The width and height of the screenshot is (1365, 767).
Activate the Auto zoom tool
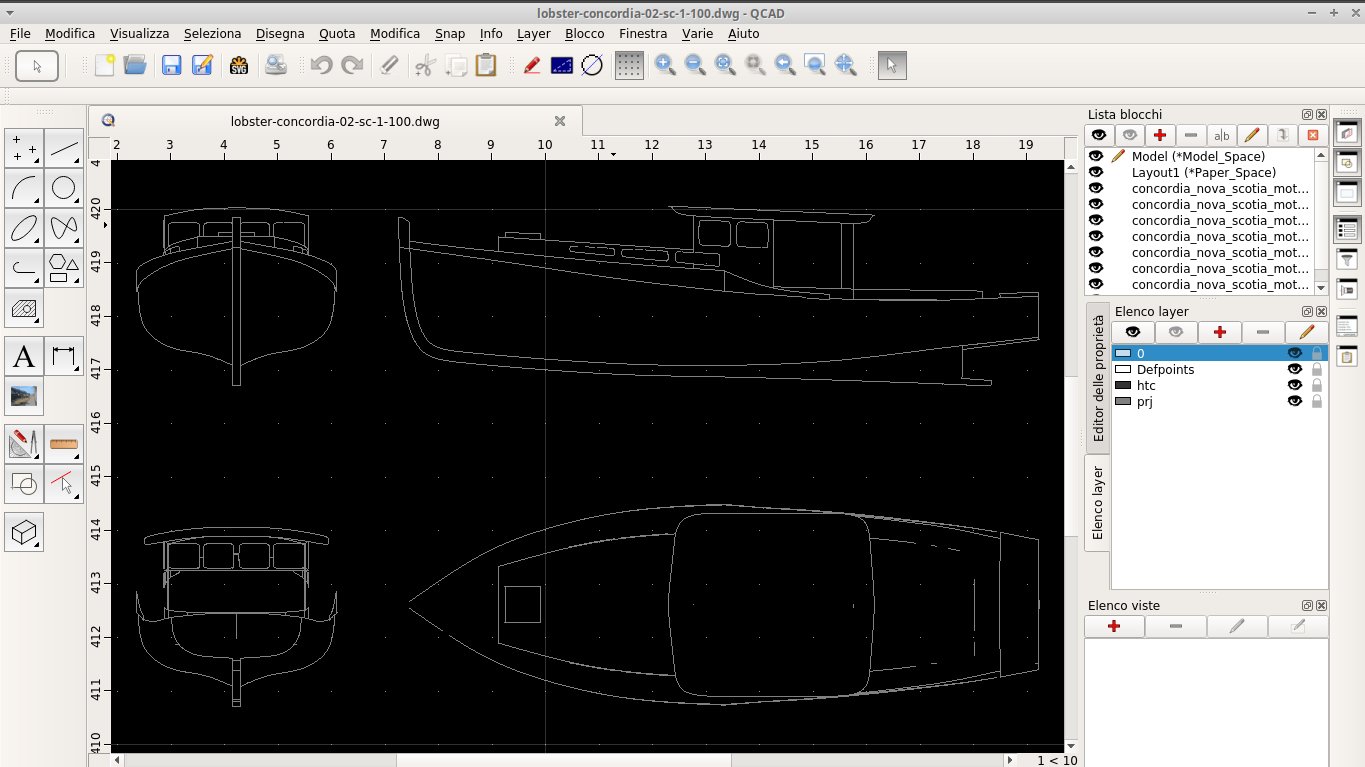click(x=724, y=64)
